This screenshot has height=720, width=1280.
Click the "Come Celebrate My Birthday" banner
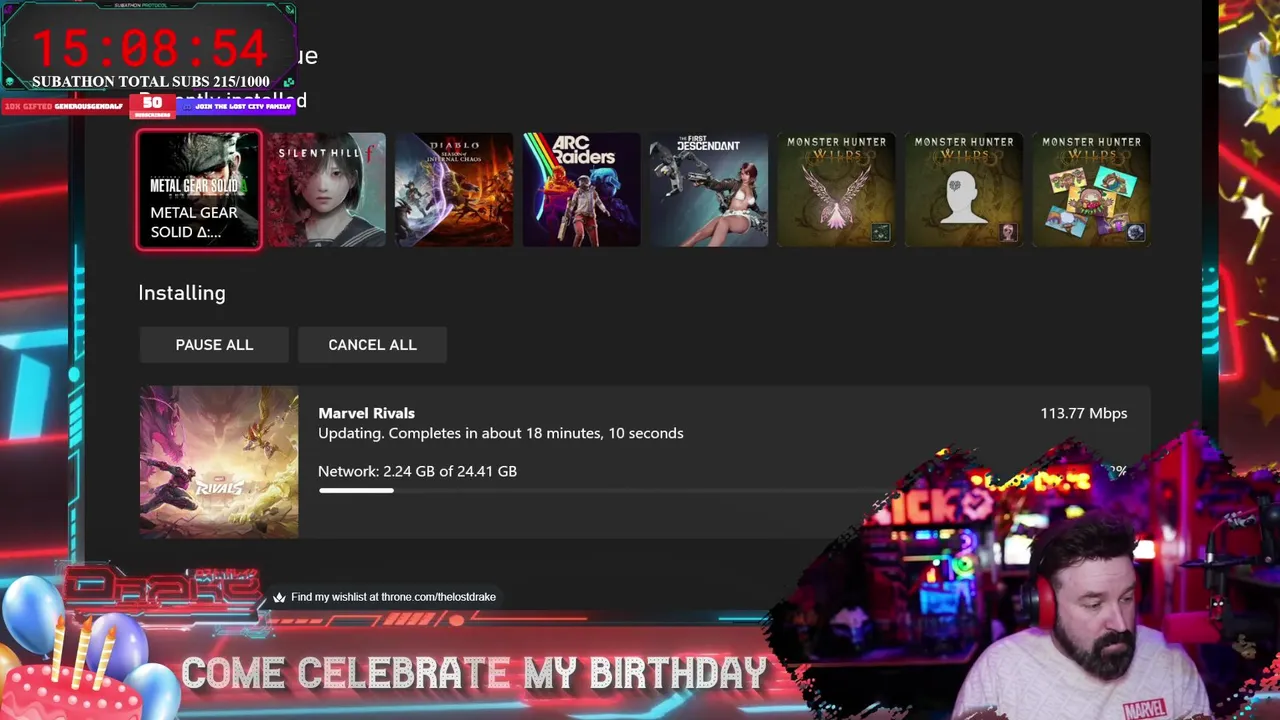click(474, 673)
